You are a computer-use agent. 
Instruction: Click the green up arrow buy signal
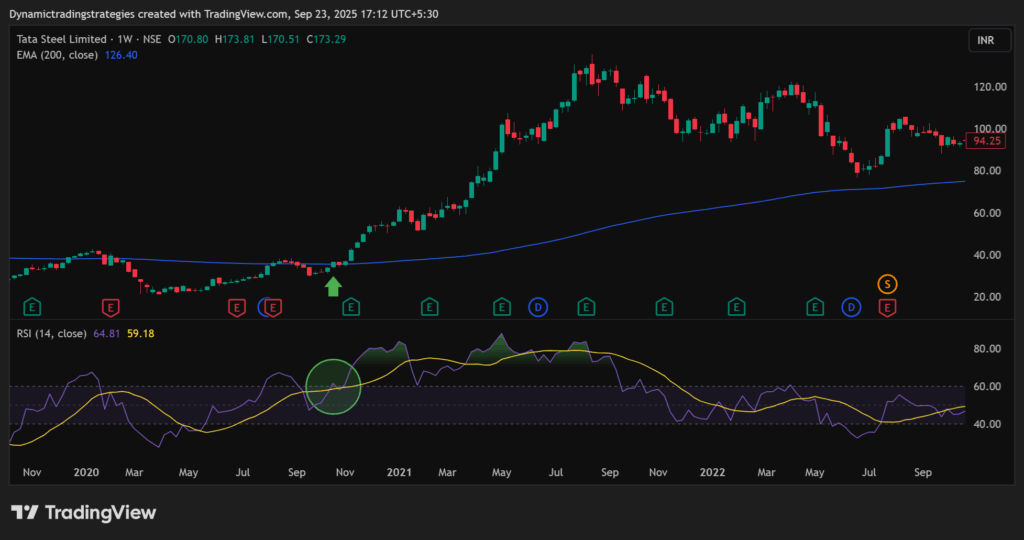coord(334,287)
